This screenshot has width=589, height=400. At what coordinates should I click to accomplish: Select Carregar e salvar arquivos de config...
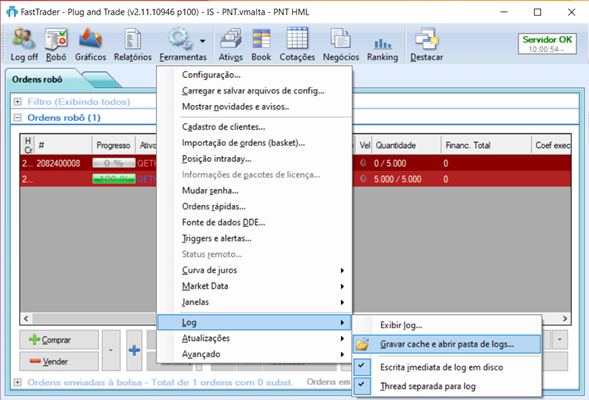(254, 91)
